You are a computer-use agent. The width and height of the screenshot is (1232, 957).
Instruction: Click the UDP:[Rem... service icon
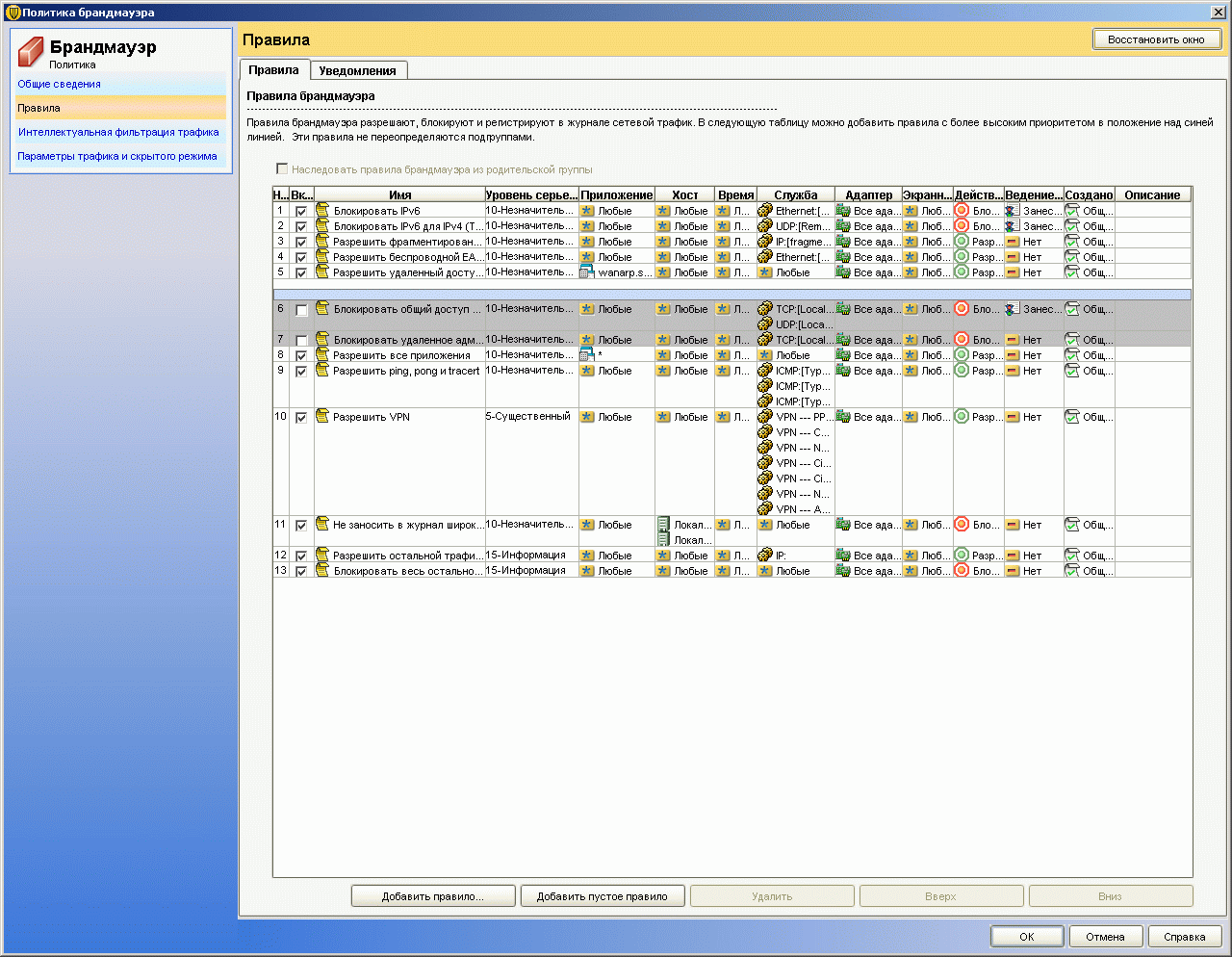pyautogui.click(x=765, y=225)
